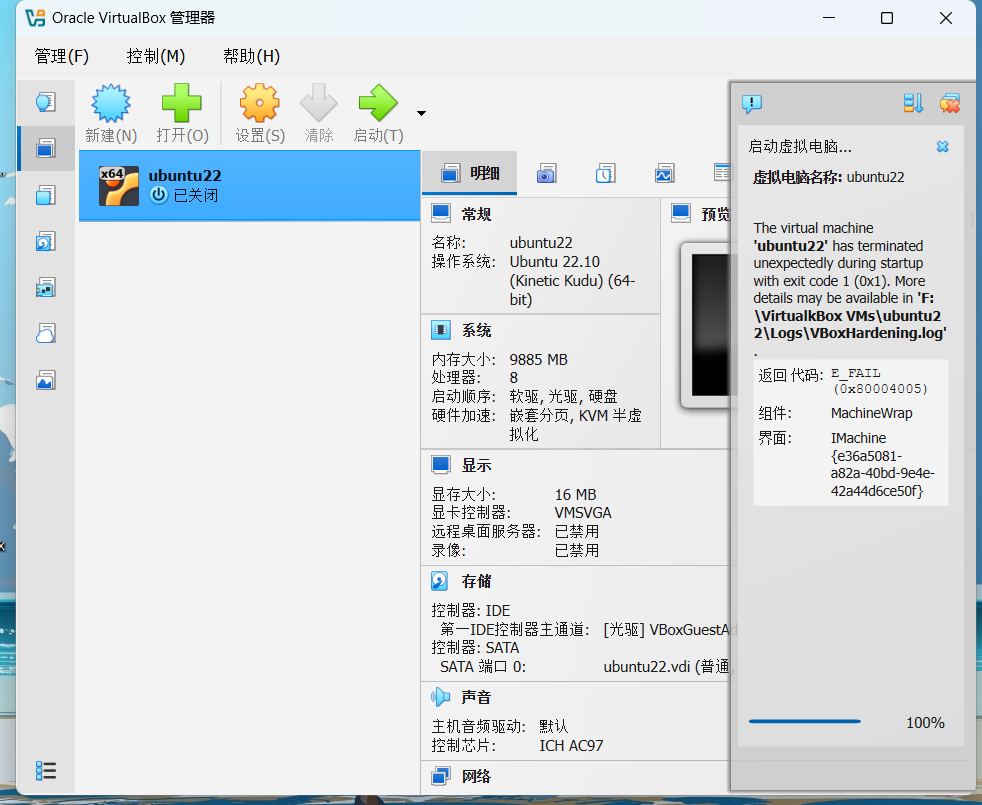
Task: Open the Media manager with disk icon
Action: pyautogui.click(x=46, y=241)
